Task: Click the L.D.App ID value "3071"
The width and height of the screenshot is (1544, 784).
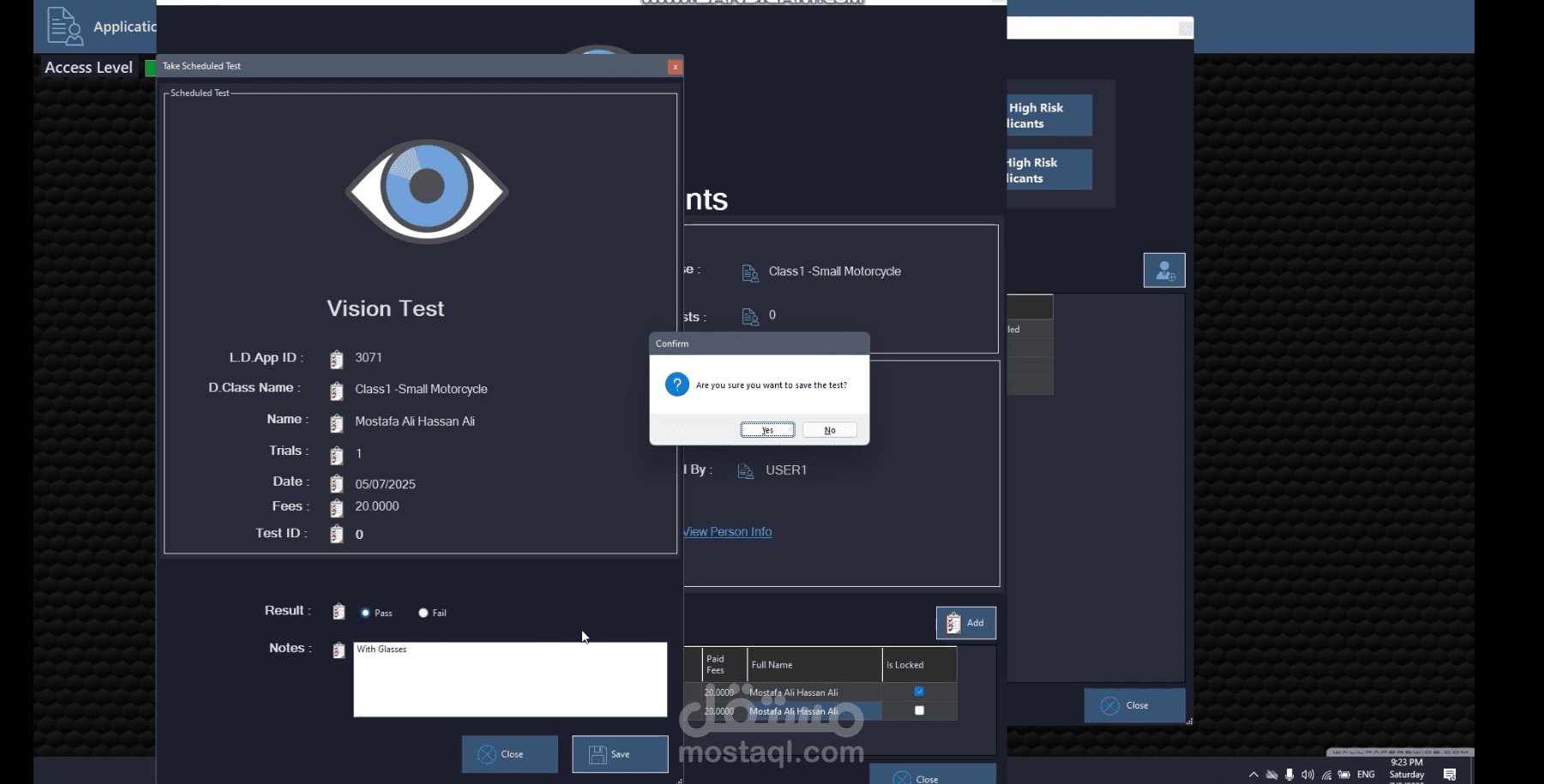Action: tap(369, 357)
